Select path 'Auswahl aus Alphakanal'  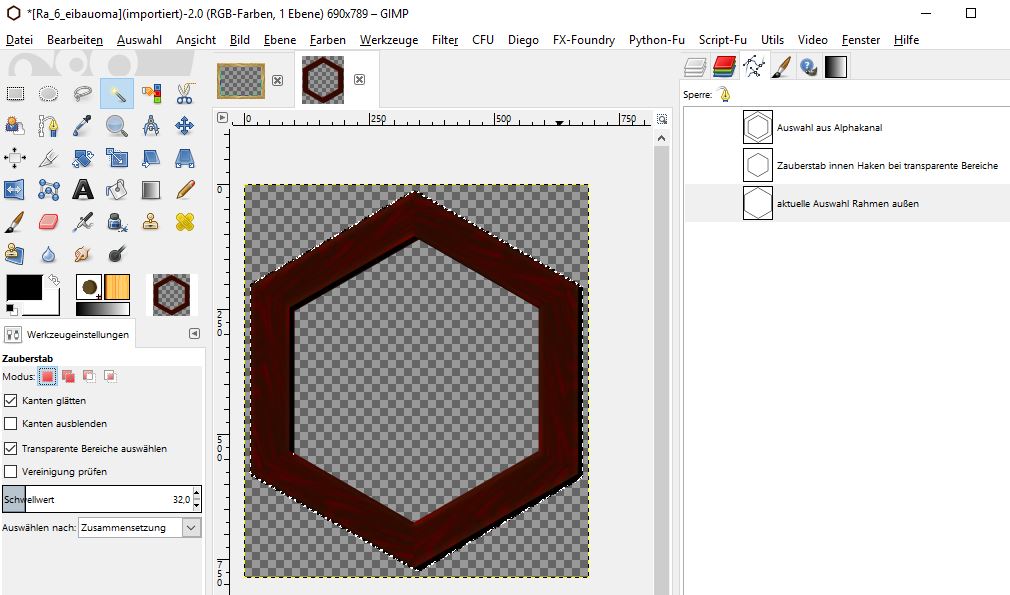tap(846, 128)
